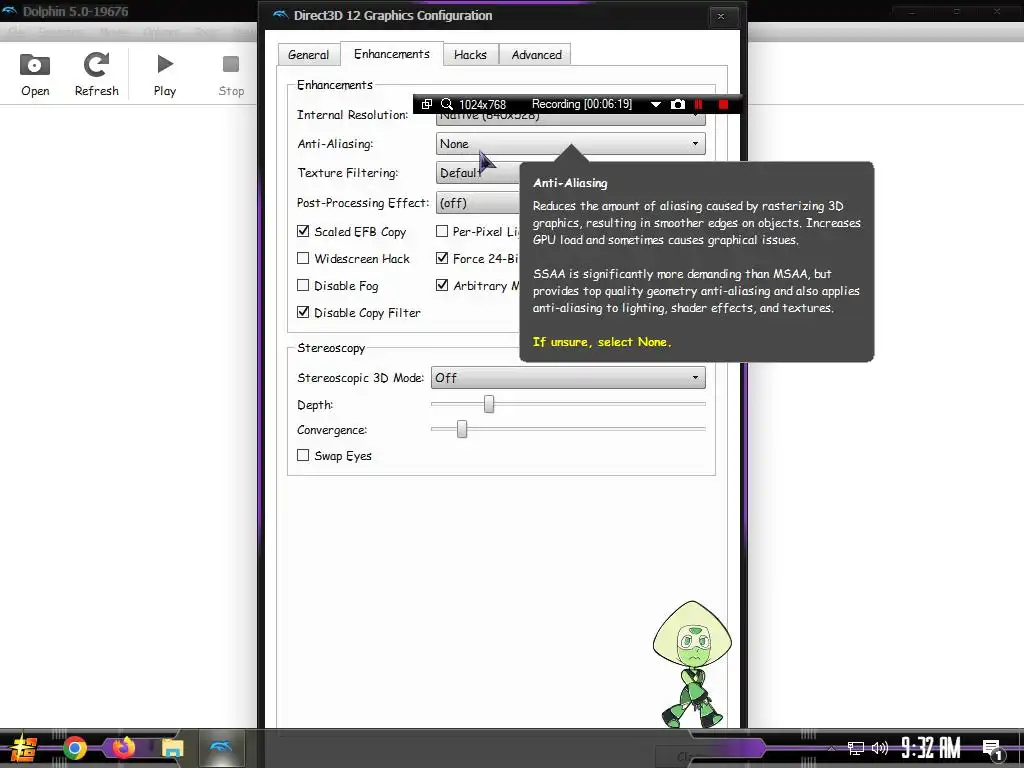Viewport: 1024px width, 768px height.
Task: Click the Stop icon in Dolphin toolbar
Action: click(231, 64)
